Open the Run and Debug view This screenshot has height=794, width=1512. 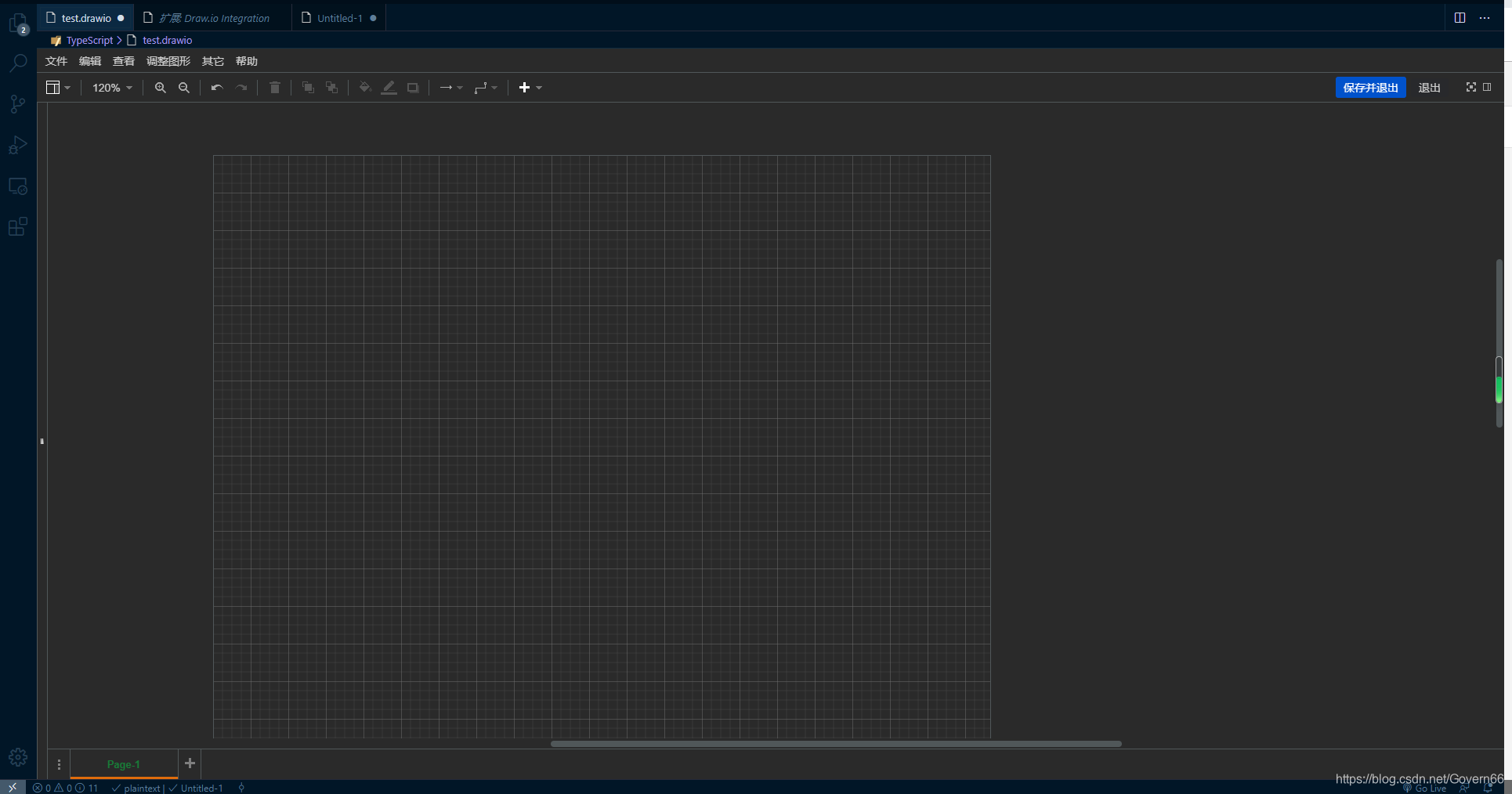coord(18,145)
